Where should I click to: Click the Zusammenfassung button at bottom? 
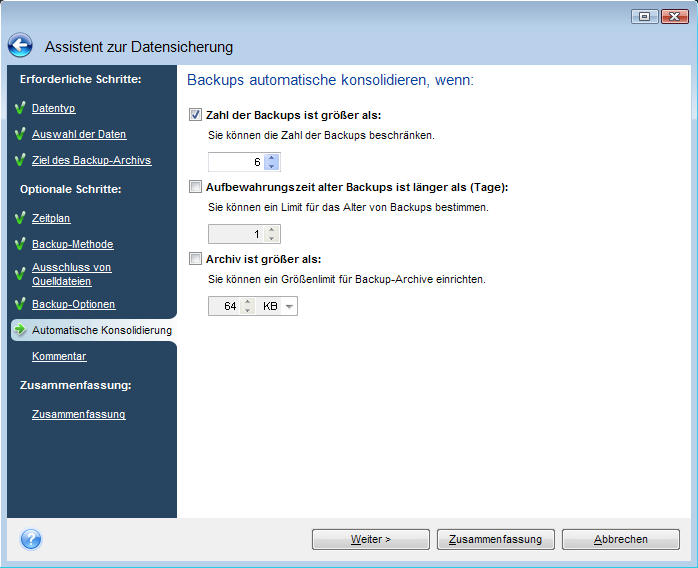click(x=496, y=539)
